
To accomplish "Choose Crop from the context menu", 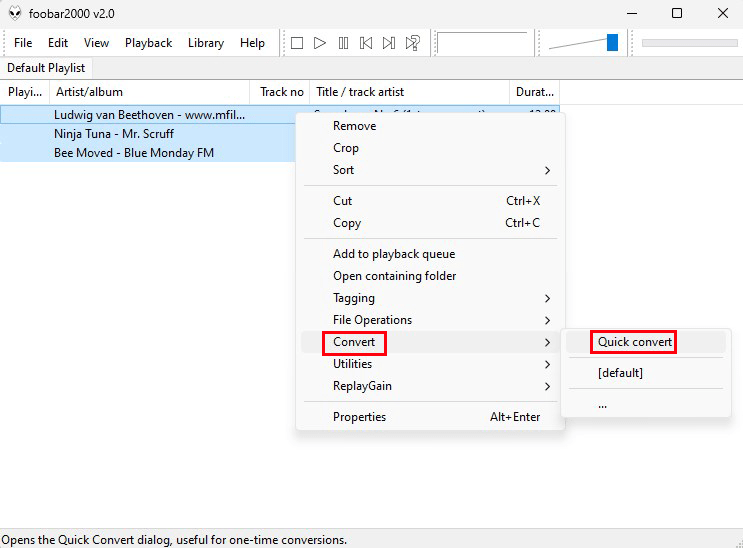I will tap(430, 148).
